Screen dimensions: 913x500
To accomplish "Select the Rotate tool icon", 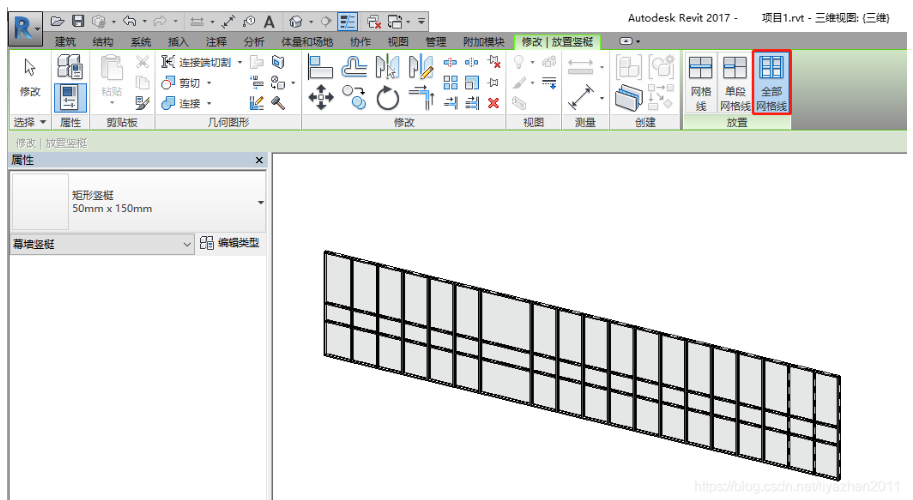I will tap(387, 97).
